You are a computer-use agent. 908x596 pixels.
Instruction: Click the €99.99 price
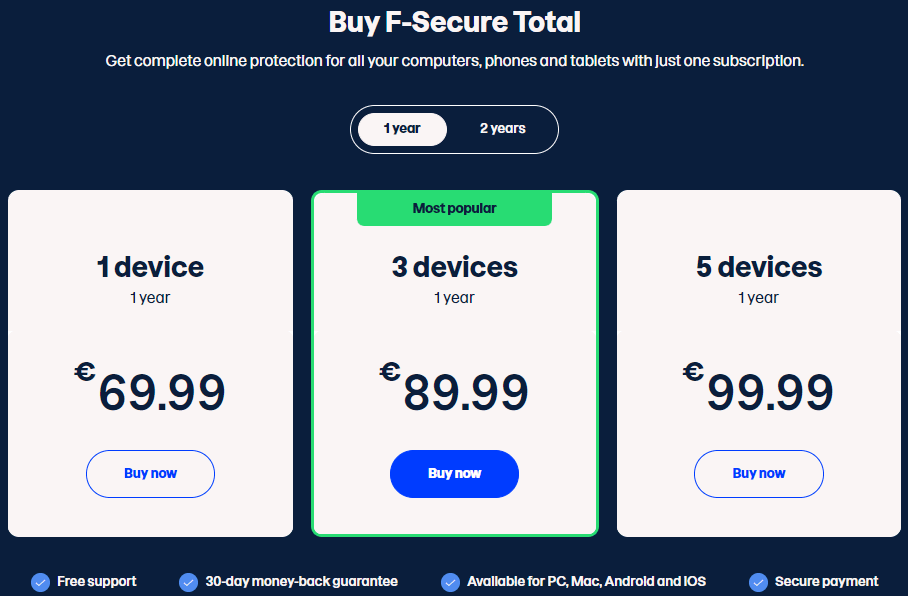(x=758, y=387)
